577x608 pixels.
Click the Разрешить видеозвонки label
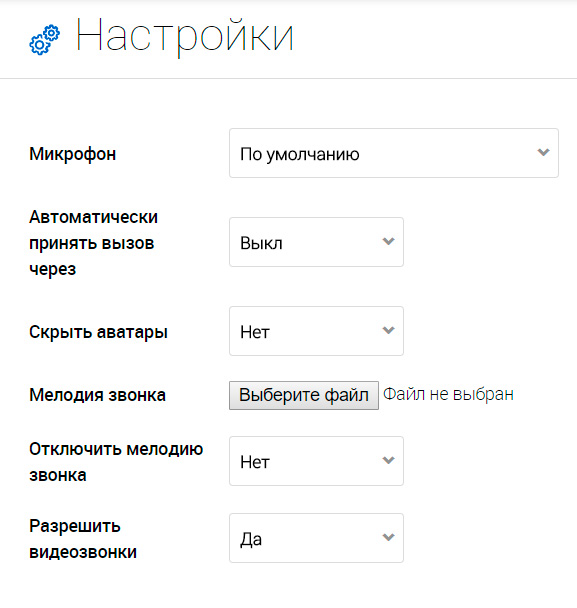[83, 539]
